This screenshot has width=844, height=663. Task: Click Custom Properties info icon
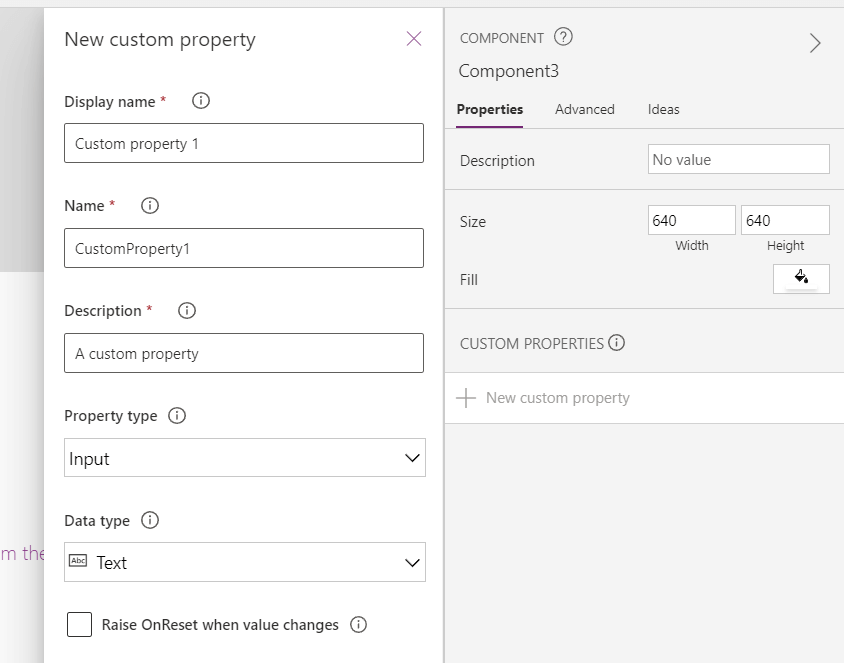pyautogui.click(x=616, y=343)
